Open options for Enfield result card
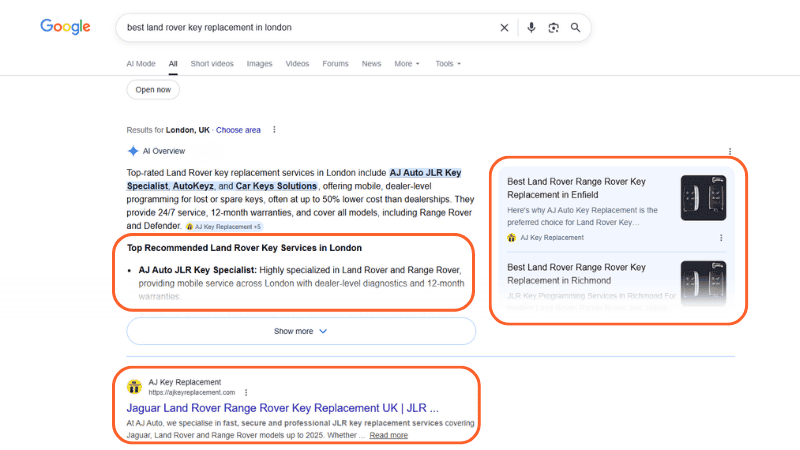800x450 pixels. pyautogui.click(x=721, y=238)
